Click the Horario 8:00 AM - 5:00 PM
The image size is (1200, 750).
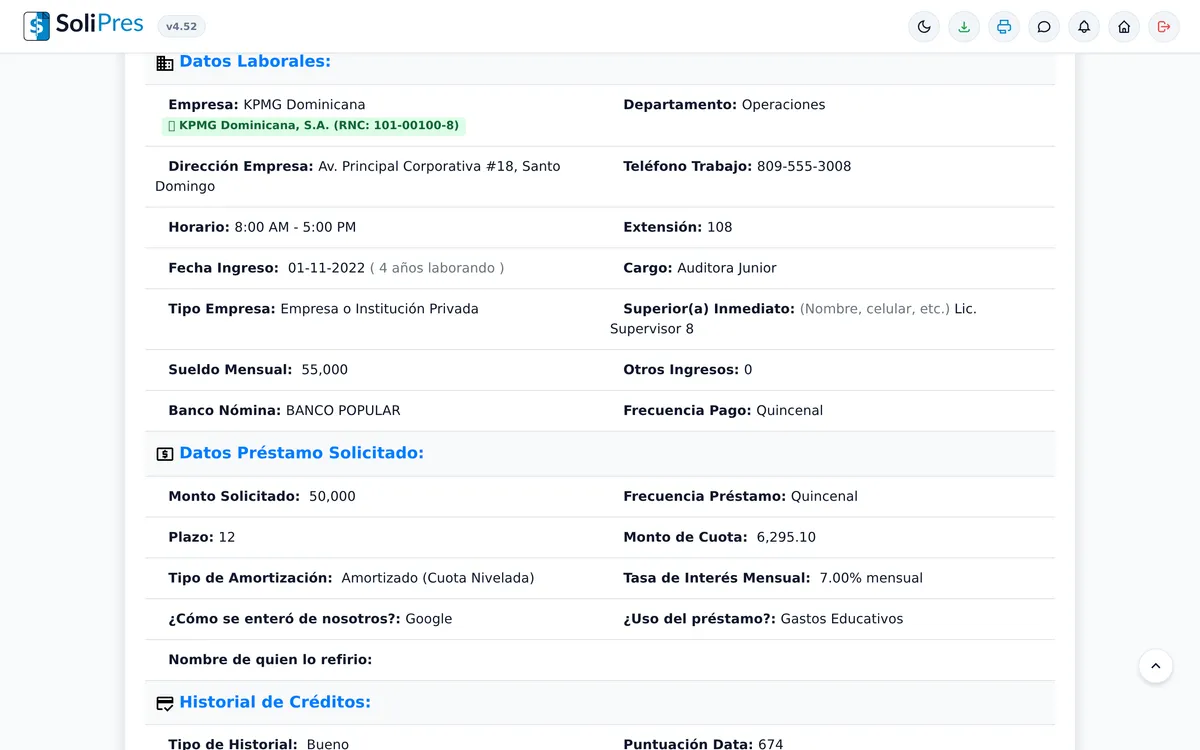click(x=295, y=228)
